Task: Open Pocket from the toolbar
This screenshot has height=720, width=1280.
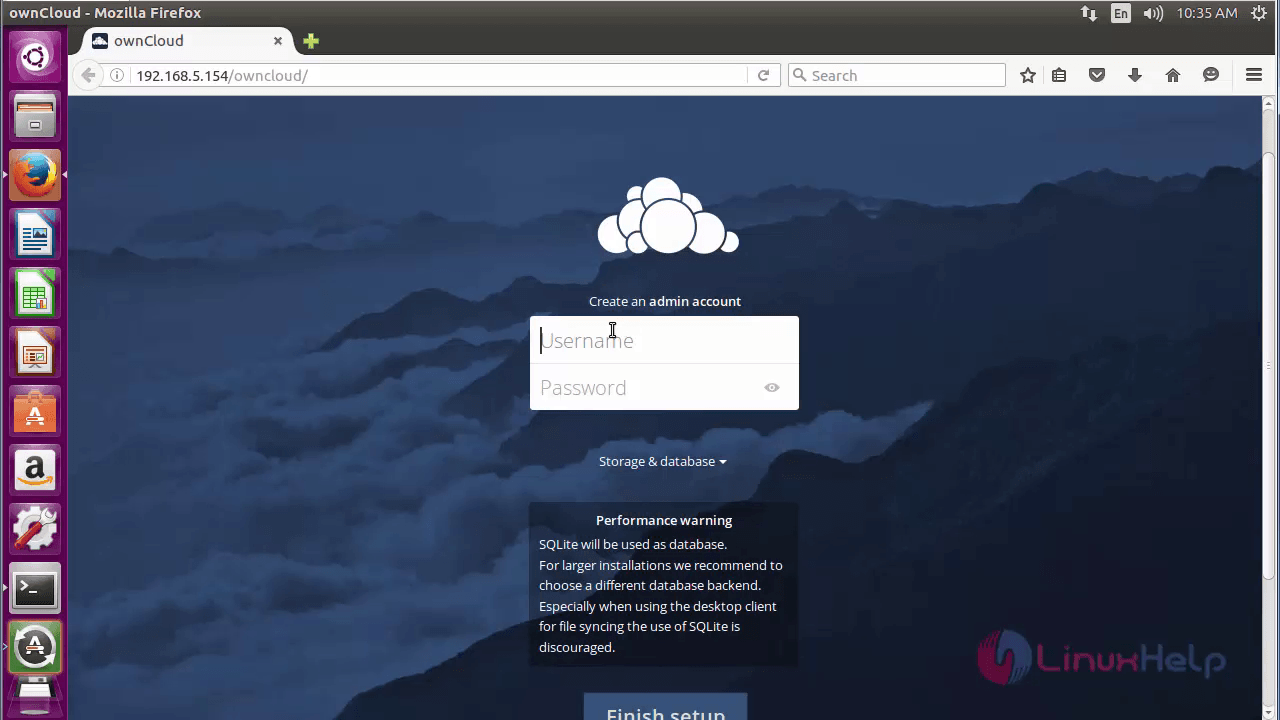Action: click(1097, 75)
